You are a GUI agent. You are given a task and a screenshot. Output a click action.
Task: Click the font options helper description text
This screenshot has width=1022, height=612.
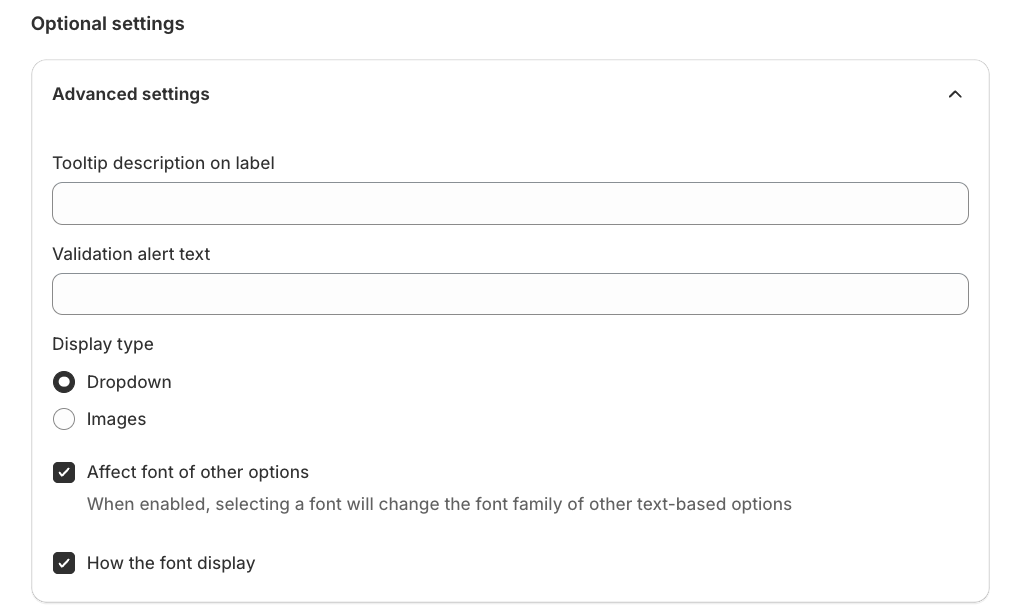pyautogui.click(x=440, y=504)
